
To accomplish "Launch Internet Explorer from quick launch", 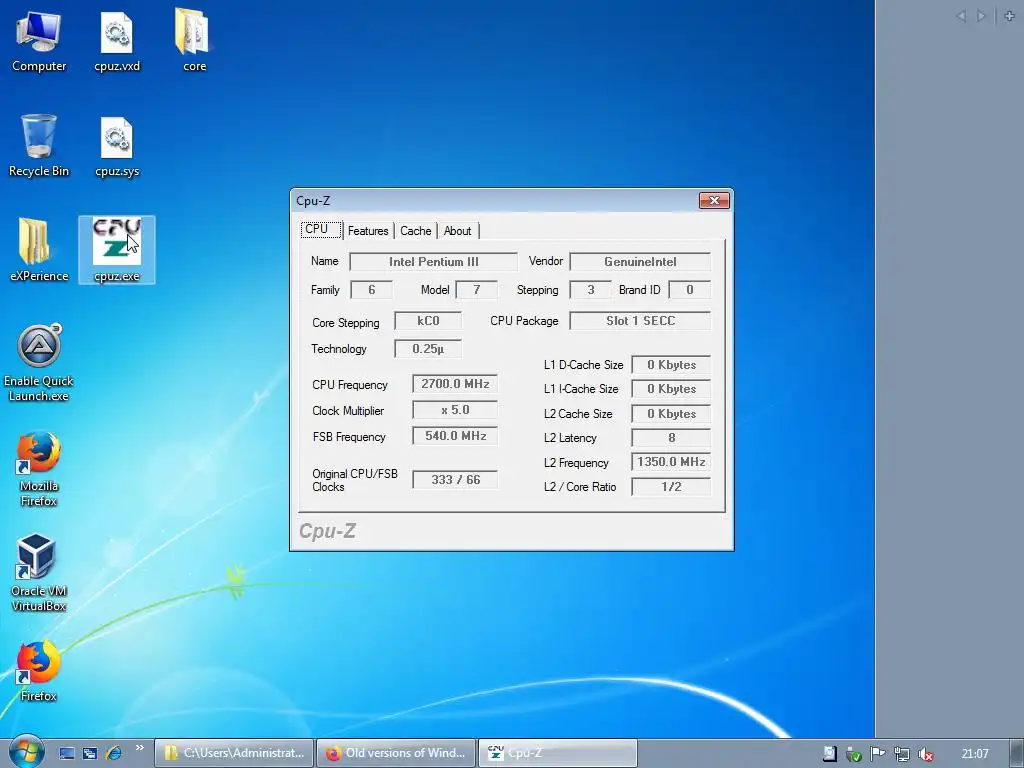I will 114,753.
